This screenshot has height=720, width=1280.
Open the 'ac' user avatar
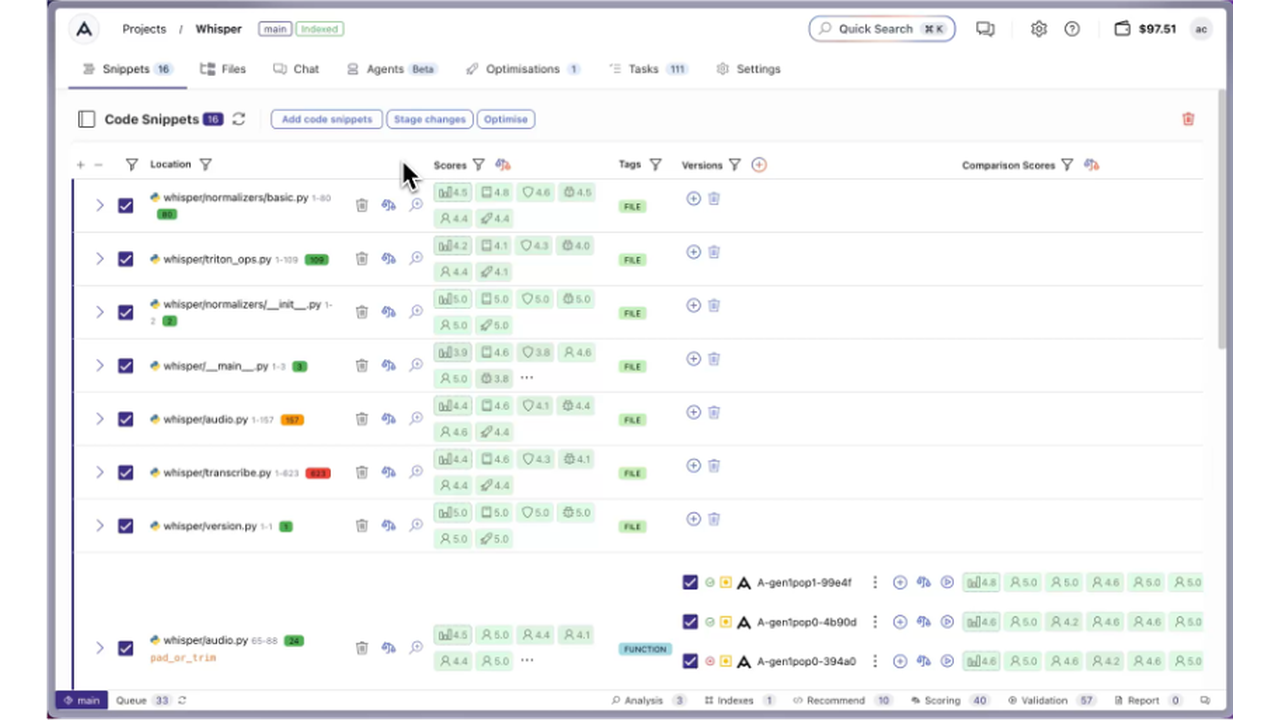pyautogui.click(x=1201, y=29)
